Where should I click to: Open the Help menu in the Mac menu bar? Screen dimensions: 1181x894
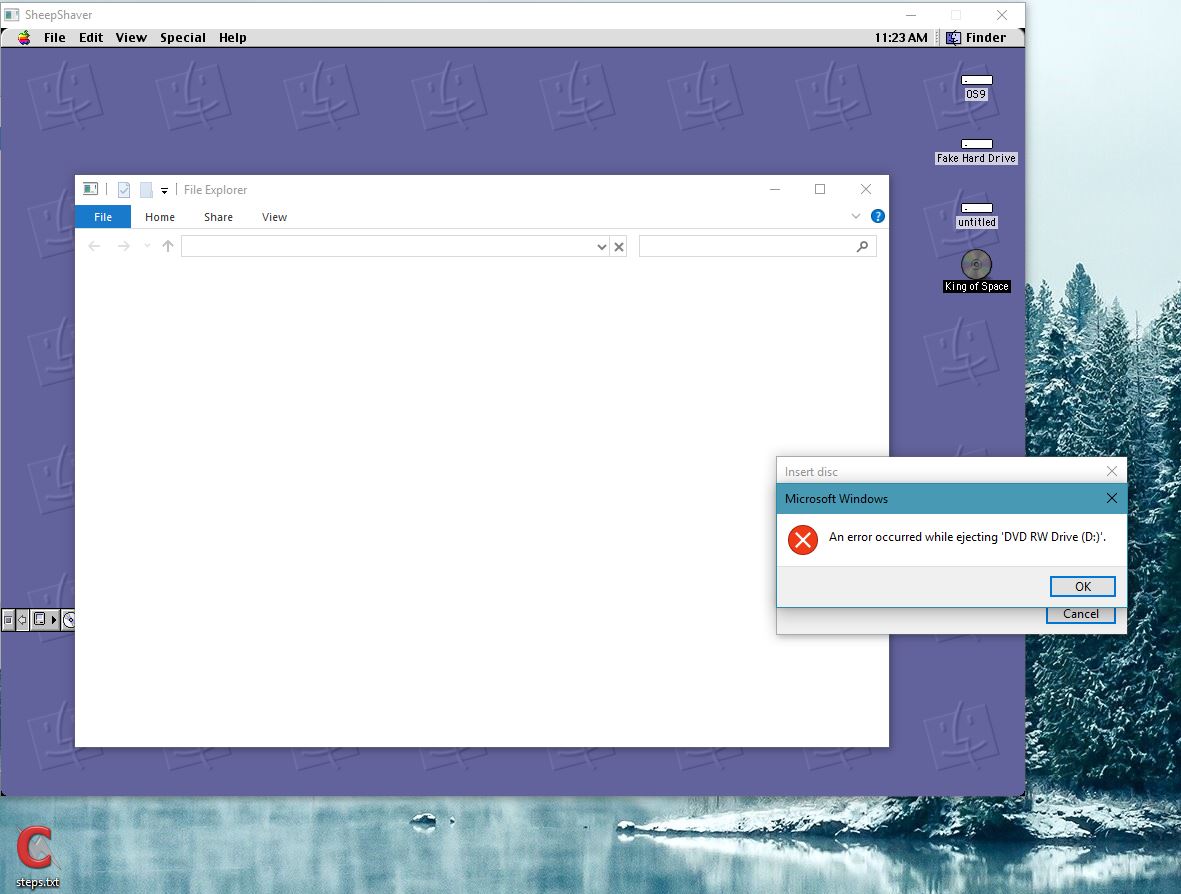233,38
